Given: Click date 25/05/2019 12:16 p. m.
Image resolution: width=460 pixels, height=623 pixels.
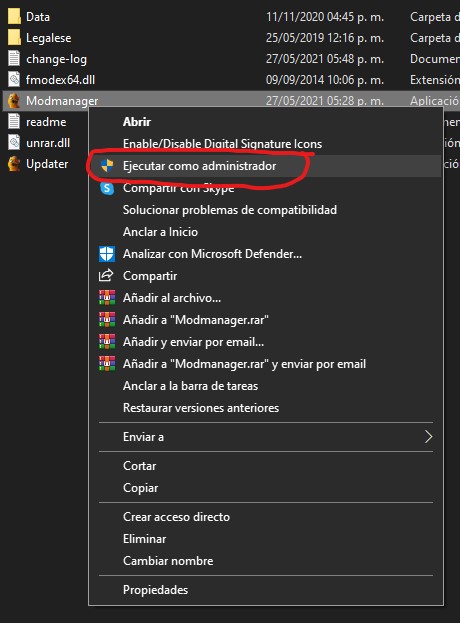Looking at the screenshot, I should click(x=325, y=38).
